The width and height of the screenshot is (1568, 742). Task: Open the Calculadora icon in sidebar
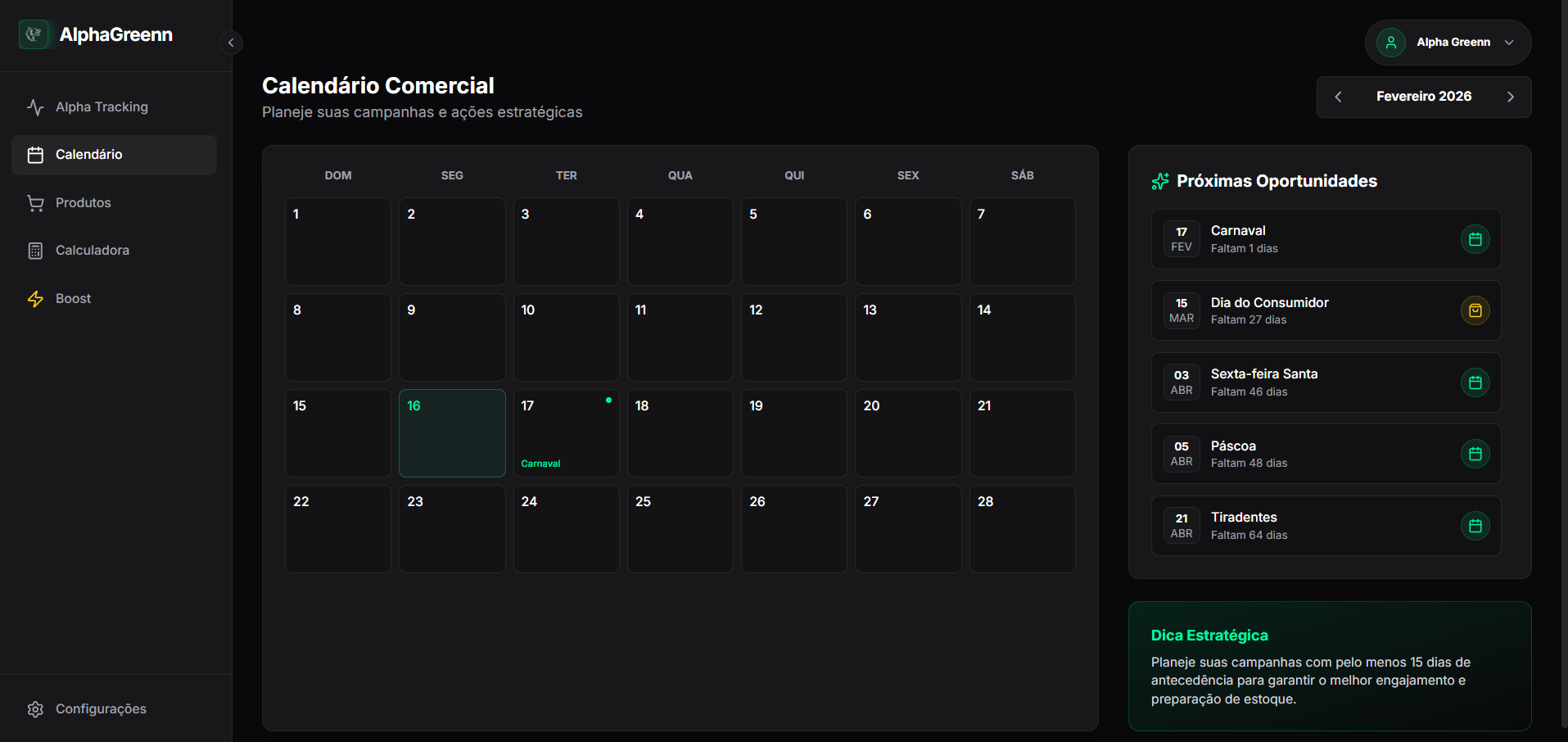[35, 250]
